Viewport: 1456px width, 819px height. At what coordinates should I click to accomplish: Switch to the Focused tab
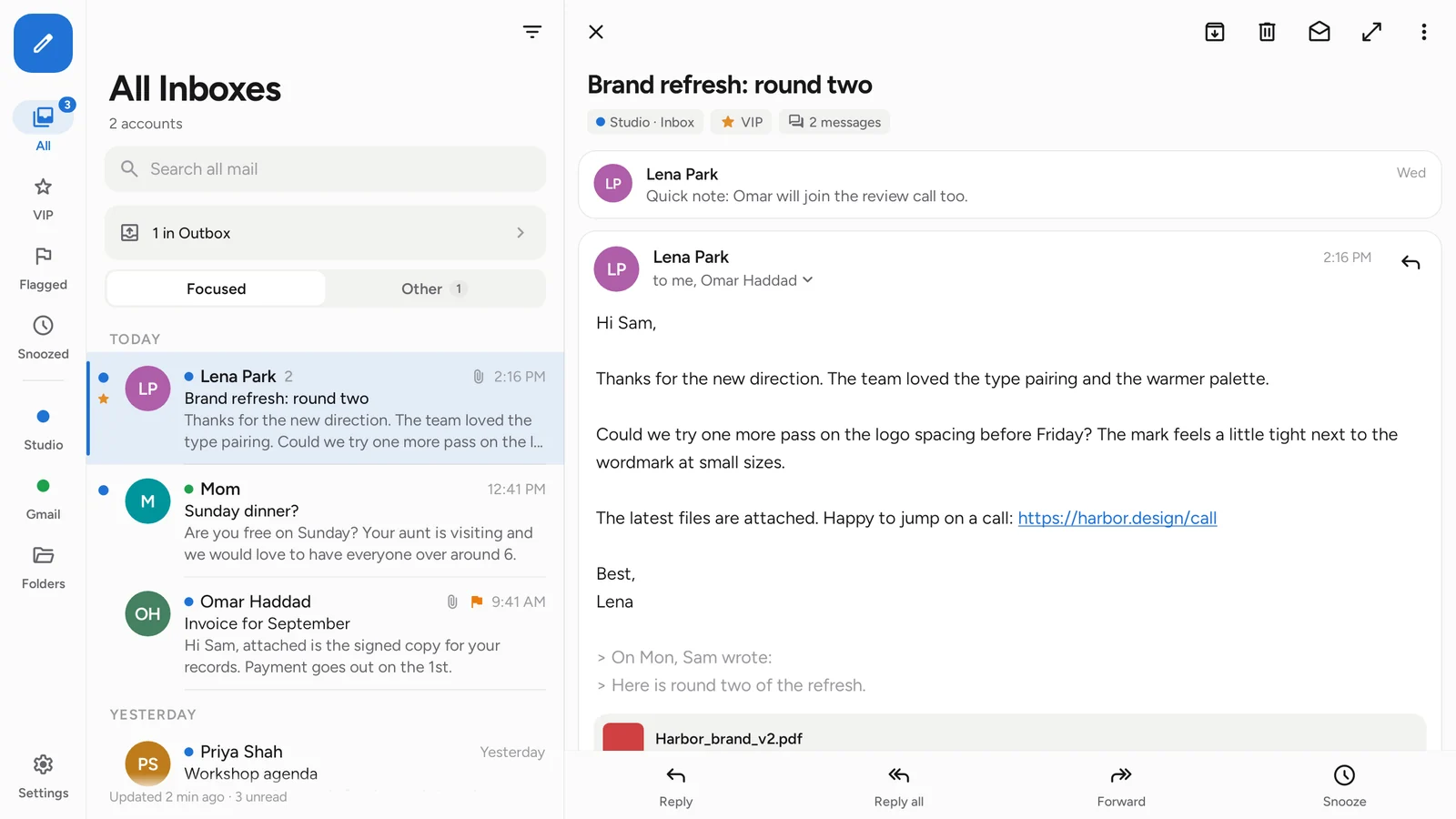216,288
